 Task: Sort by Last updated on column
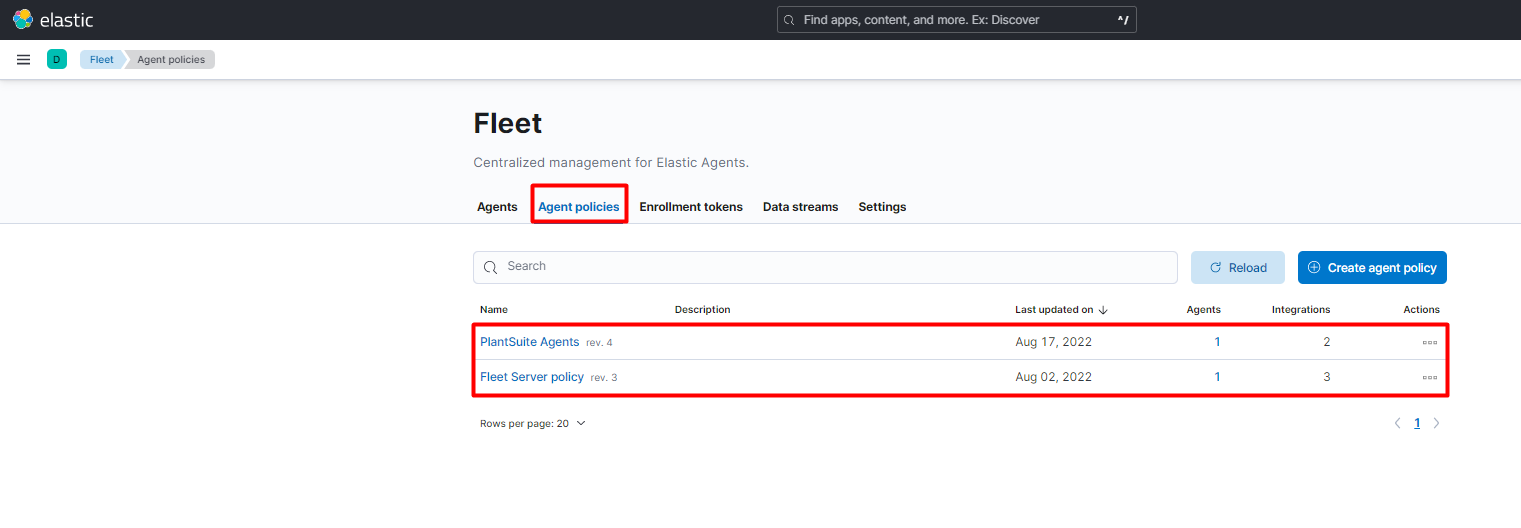pyautogui.click(x=1061, y=310)
